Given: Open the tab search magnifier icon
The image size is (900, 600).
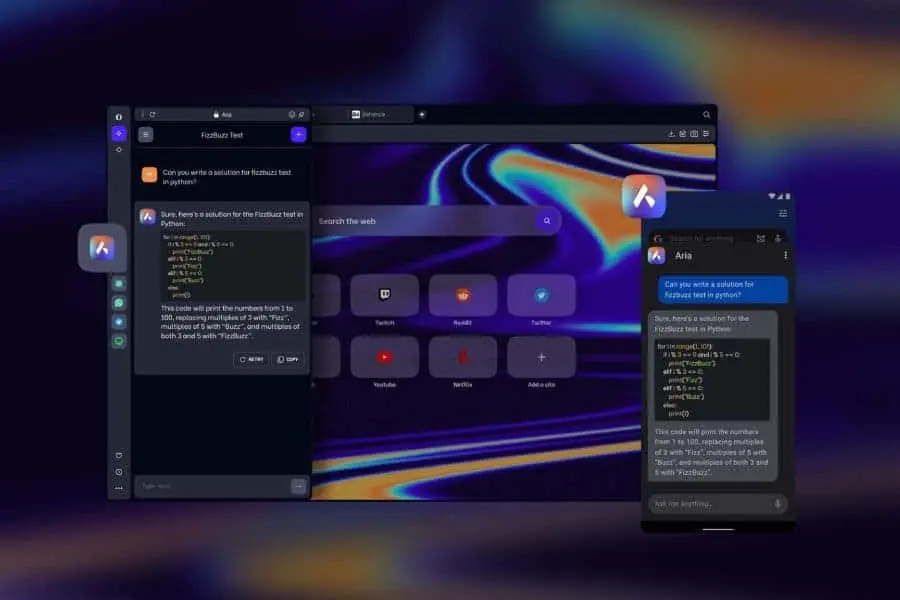Looking at the screenshot, I should pos(707,114).
